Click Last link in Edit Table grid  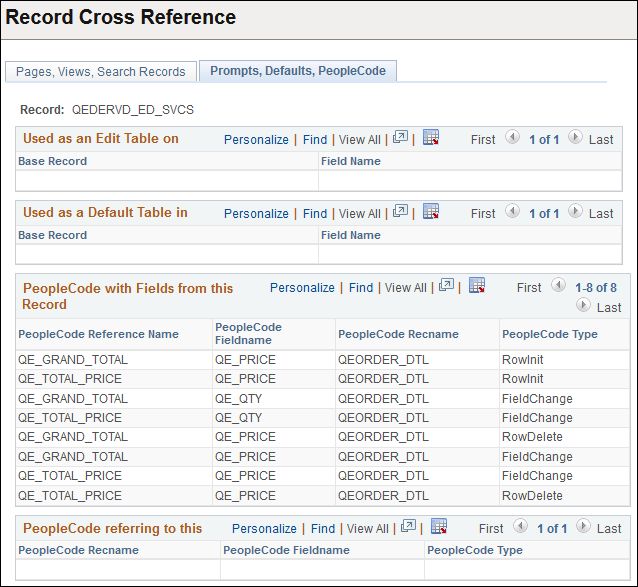tap(601, 140)
